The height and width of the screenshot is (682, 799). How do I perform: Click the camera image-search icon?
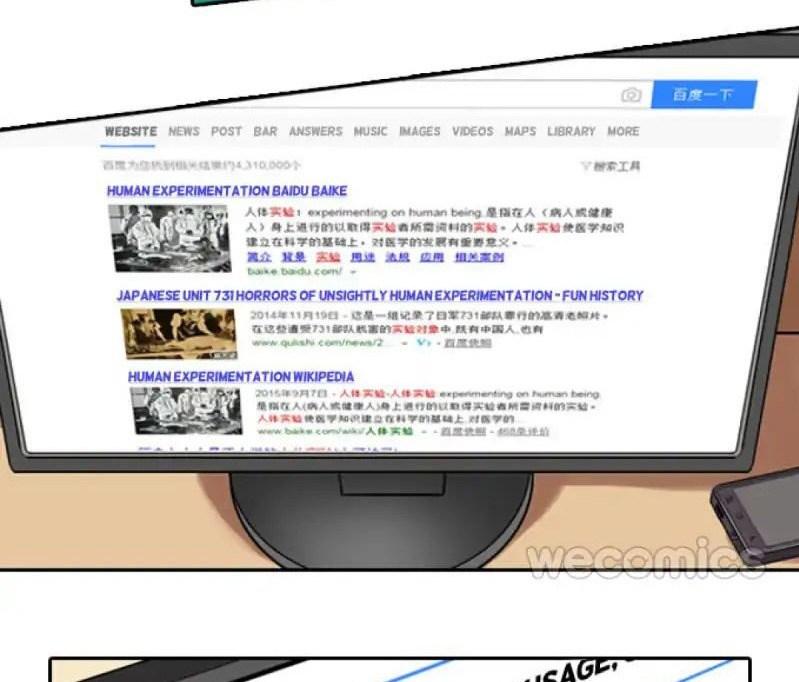pos(631,95)
